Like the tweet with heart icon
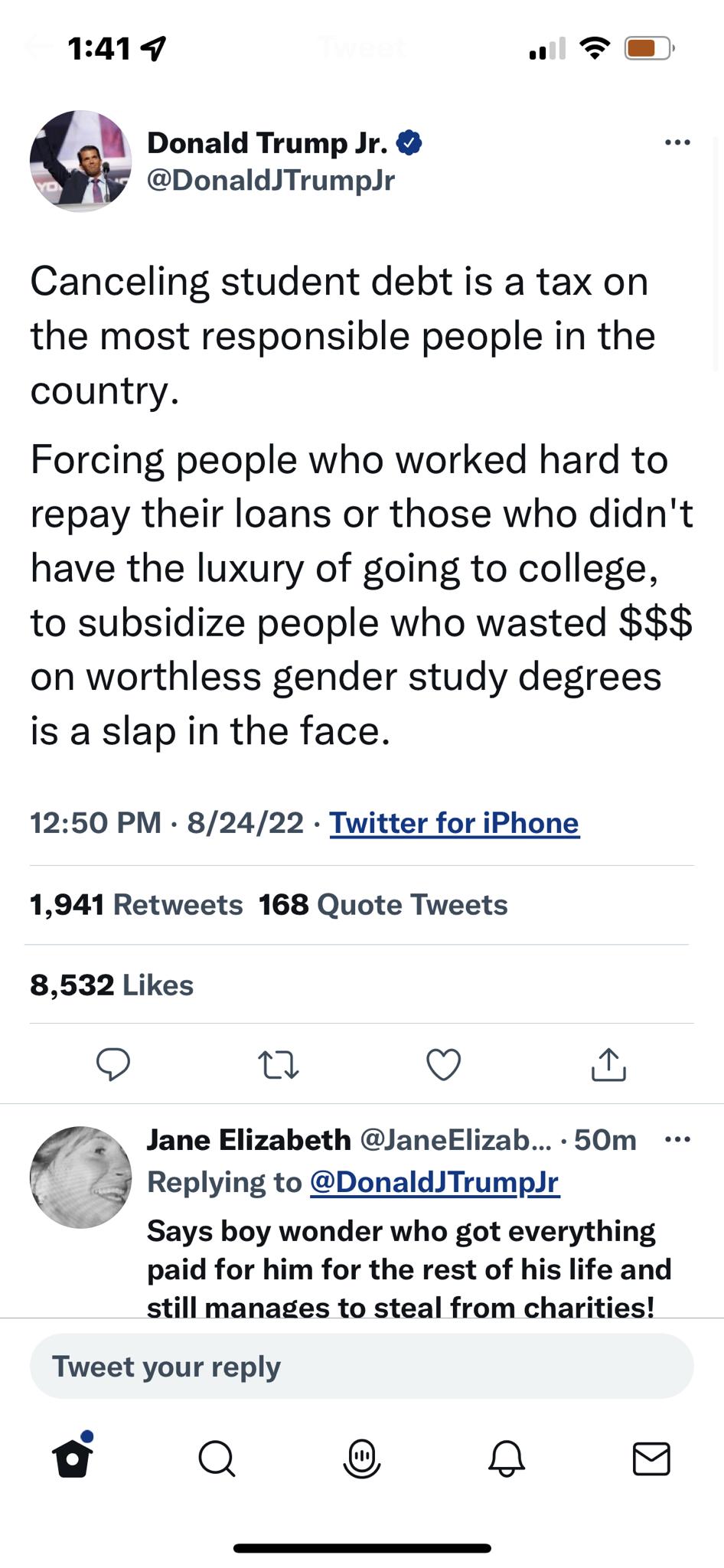This screenshot has height=1568, width=724. coord(443,1065)
